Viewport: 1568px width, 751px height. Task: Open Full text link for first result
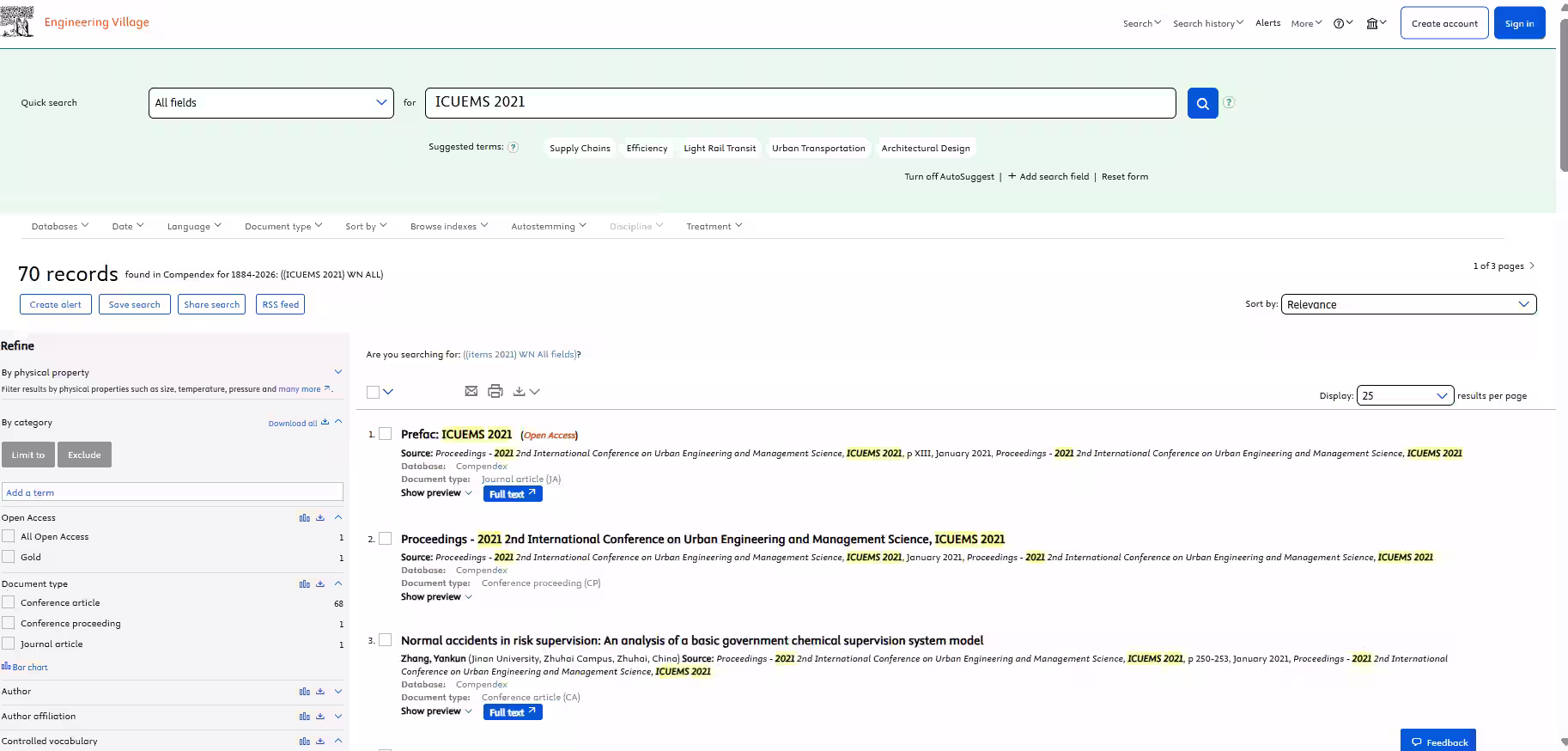pyautogui.click(x=512, y=494)
